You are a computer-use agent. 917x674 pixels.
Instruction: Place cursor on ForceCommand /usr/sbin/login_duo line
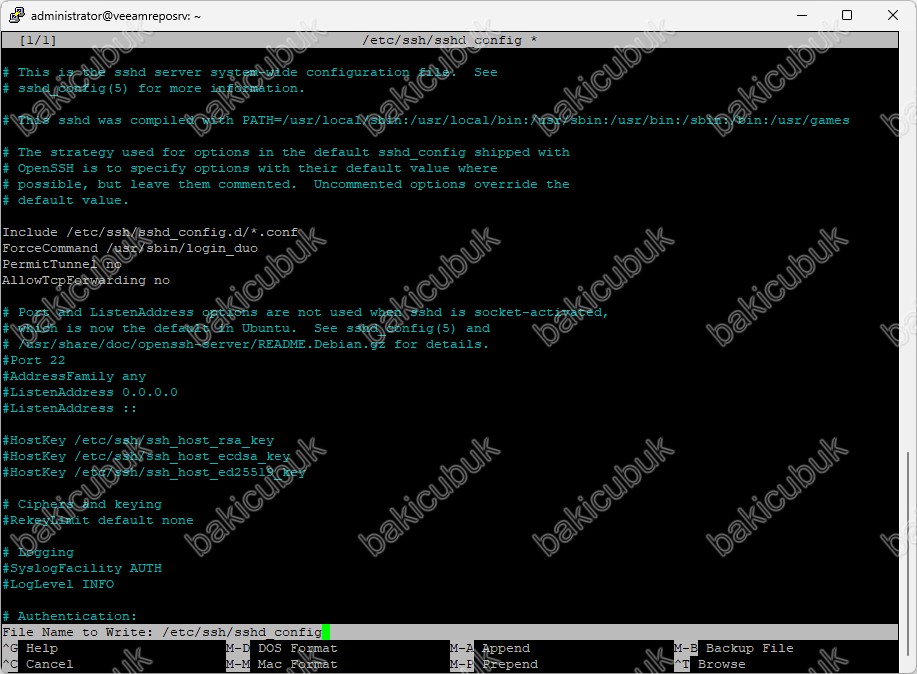pyautogui.click(x=130, y=248)
